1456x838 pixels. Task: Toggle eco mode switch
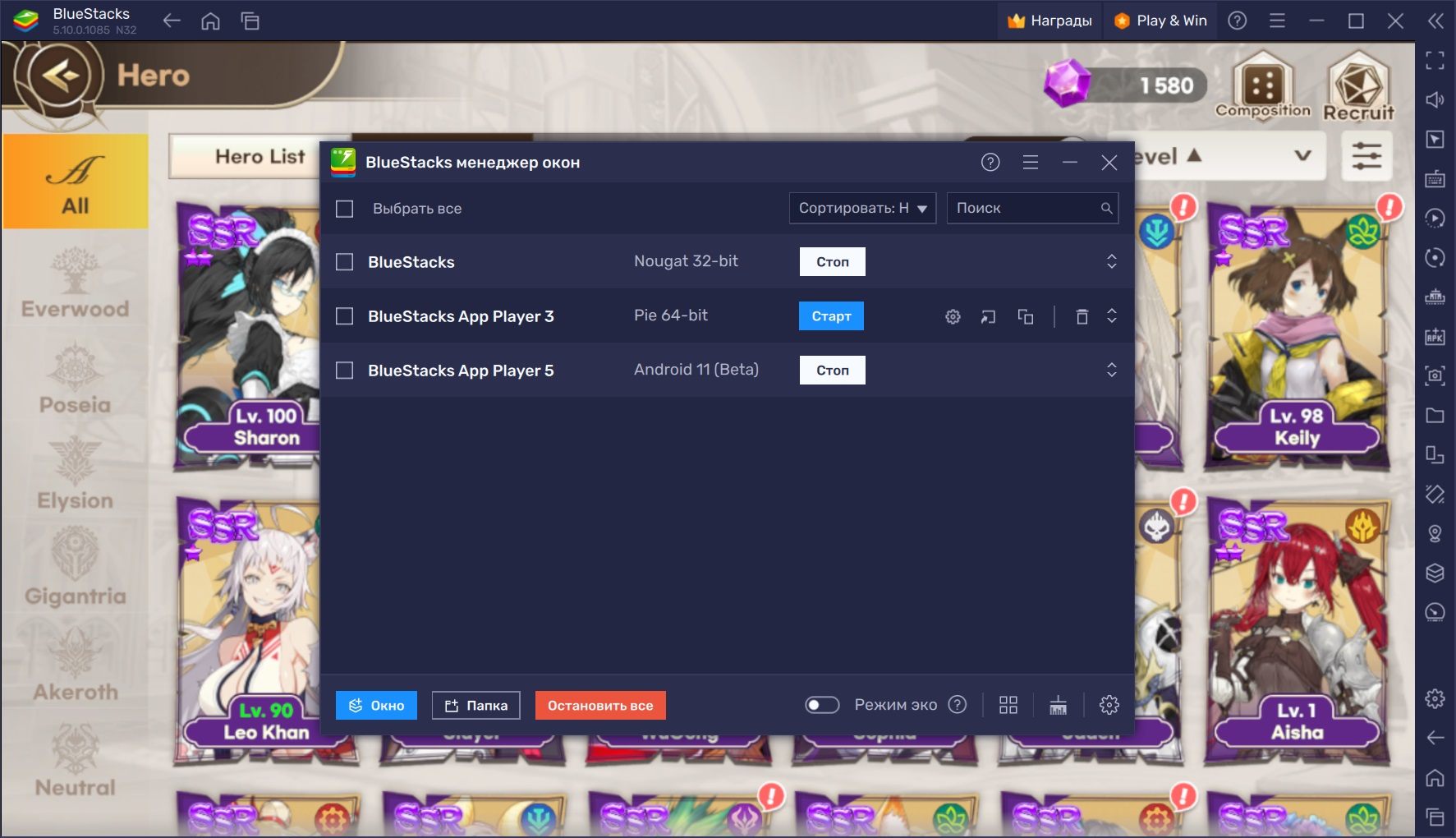(x=822, y=705)
